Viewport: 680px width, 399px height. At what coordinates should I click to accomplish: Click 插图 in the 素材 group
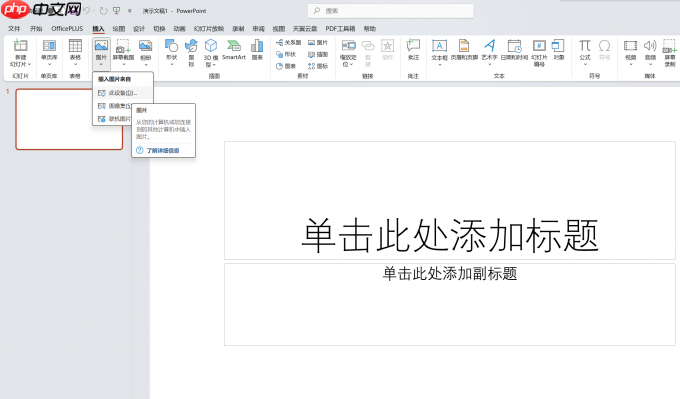pos(318,54)
